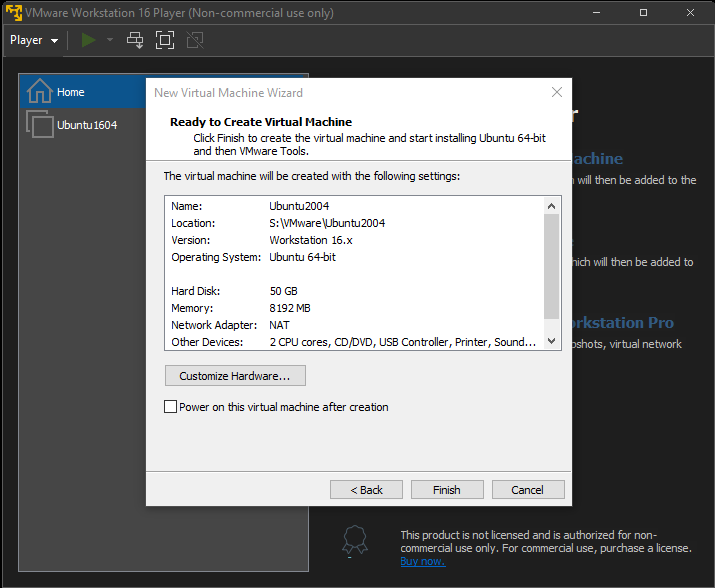The width and height of the screenshot is (715, 588).
Task: Minimize the VMware Player window
Action: pos(596,13)
